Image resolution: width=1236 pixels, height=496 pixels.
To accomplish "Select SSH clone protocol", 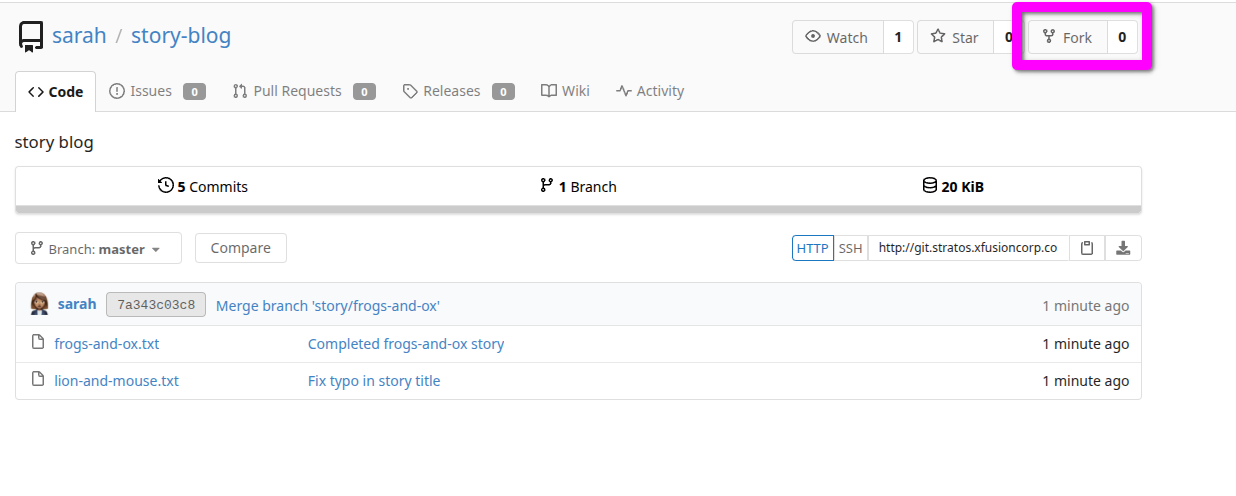I will (850, 248).
